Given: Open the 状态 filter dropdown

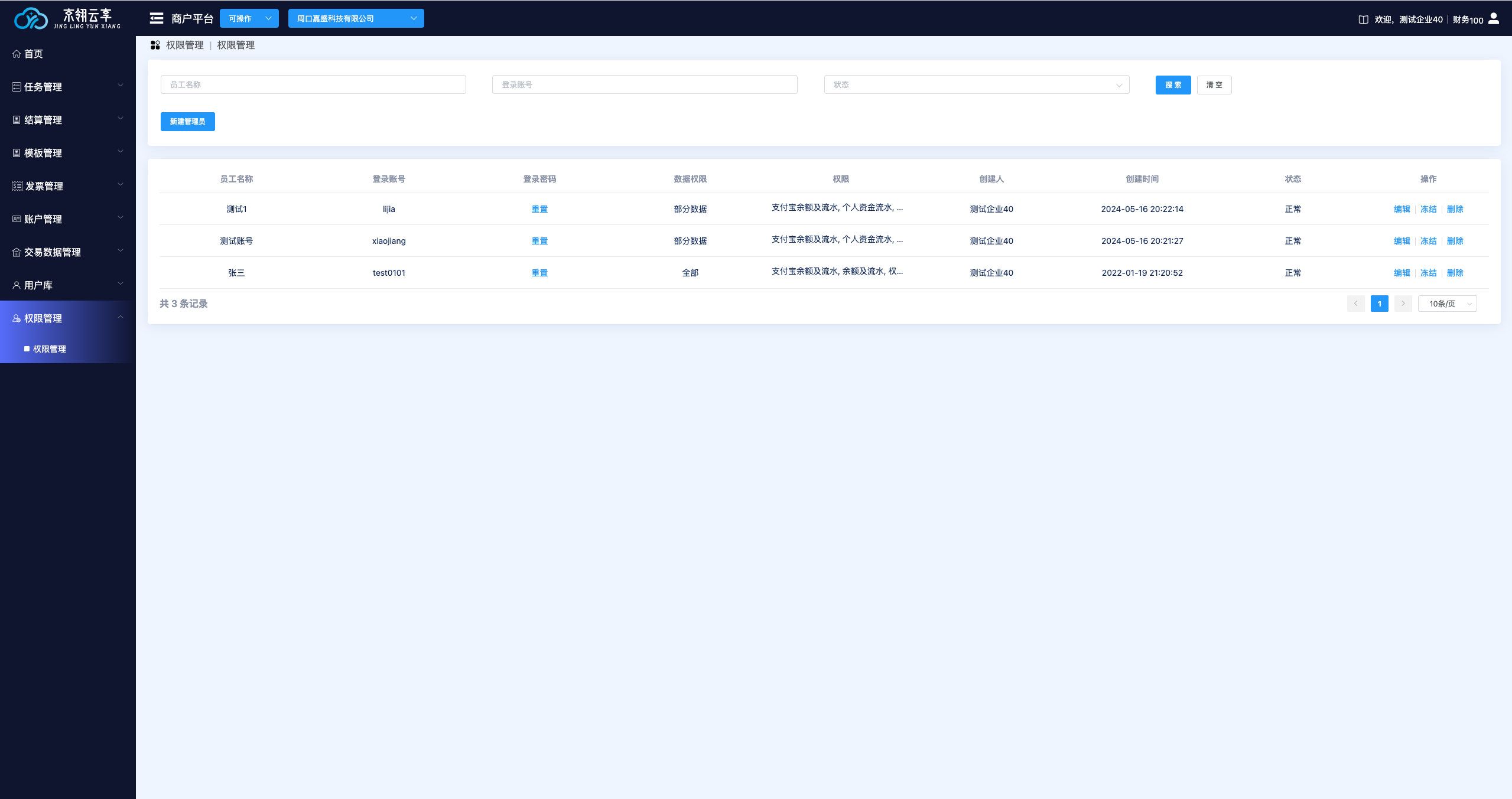Looking at the screenshot, I should tap(977, 84).
